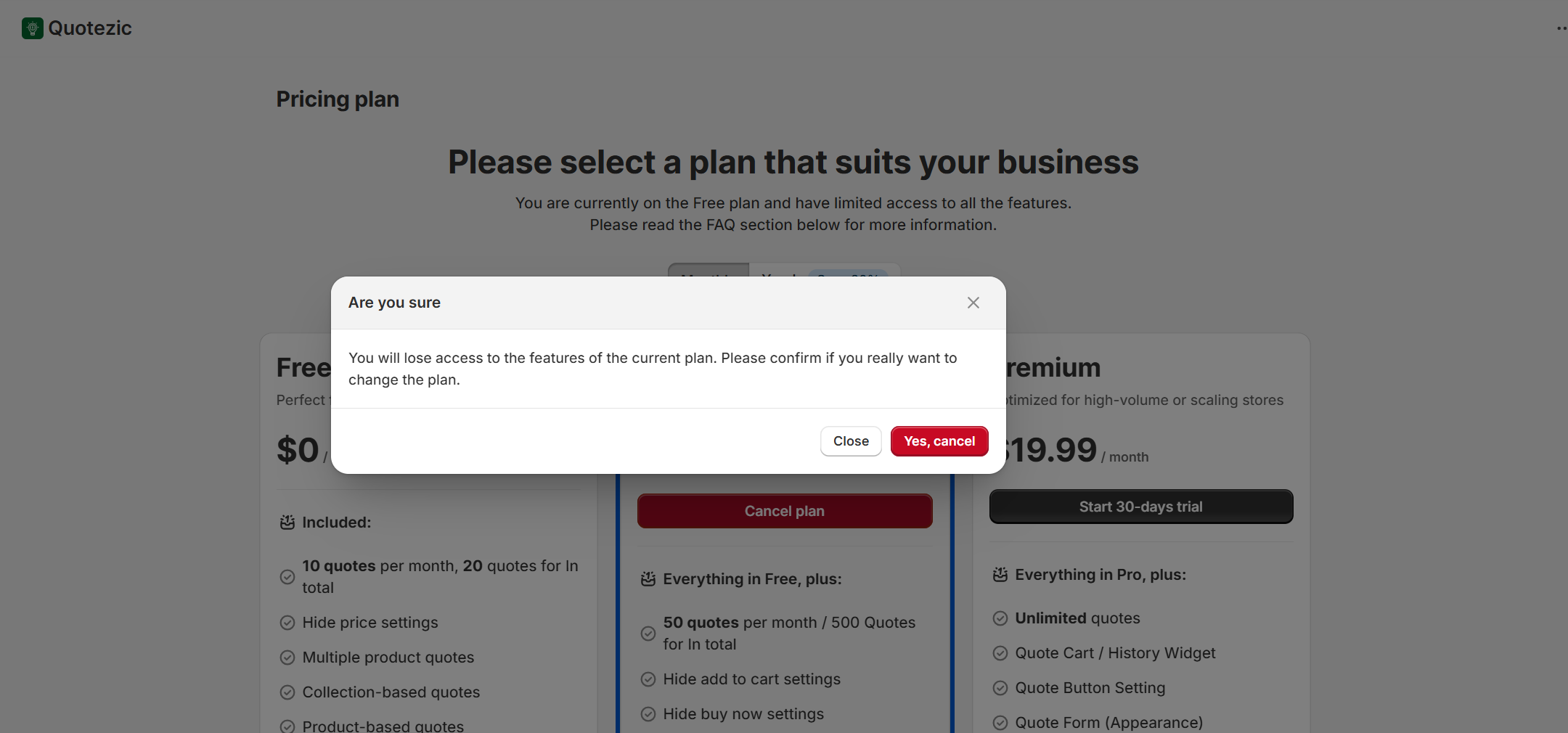
Task: Click check icon beside Unlimited quotes
Action: click(x=1000, y=618)
